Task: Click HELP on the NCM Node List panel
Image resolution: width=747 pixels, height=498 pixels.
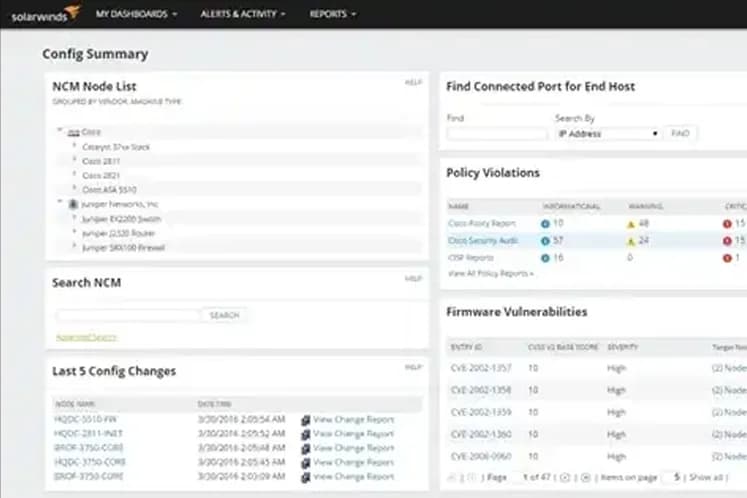Action: coord(413,82)
